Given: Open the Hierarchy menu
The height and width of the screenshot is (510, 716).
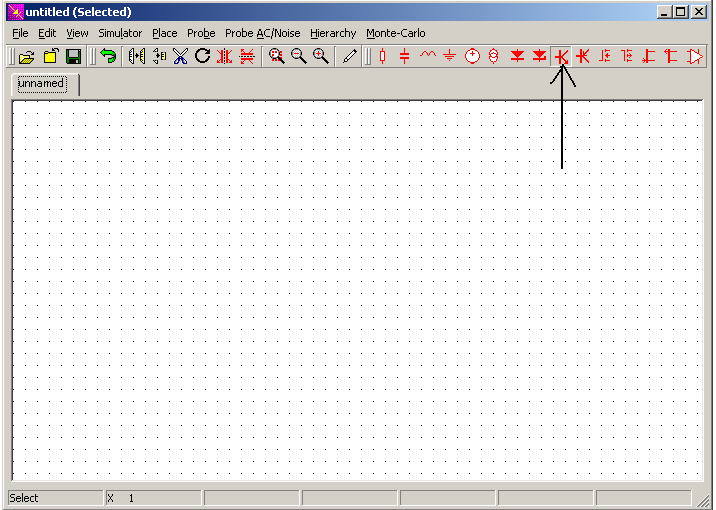Looking at the screenshot, I should (x=333, y=33).
